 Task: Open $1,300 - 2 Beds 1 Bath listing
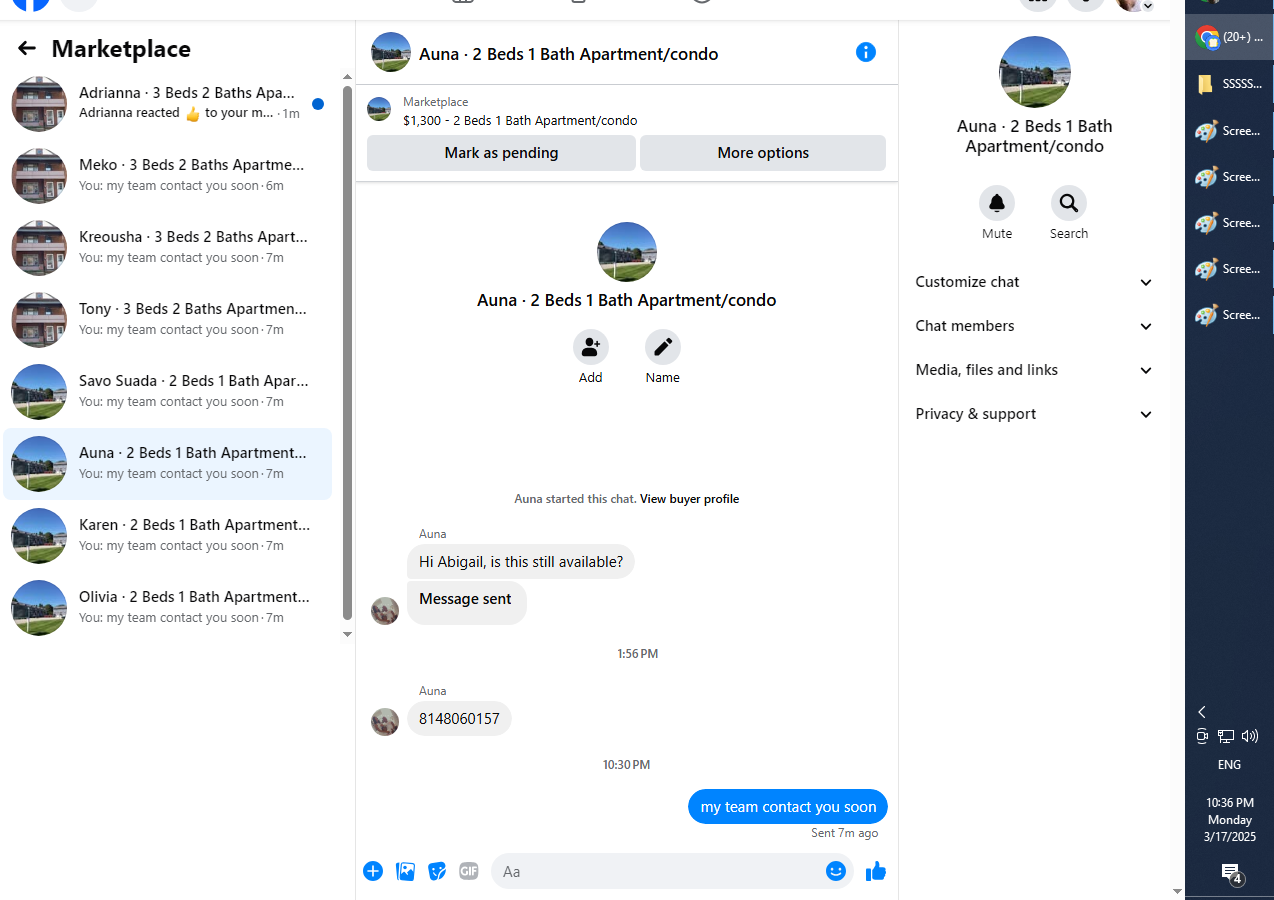point(520,120)
